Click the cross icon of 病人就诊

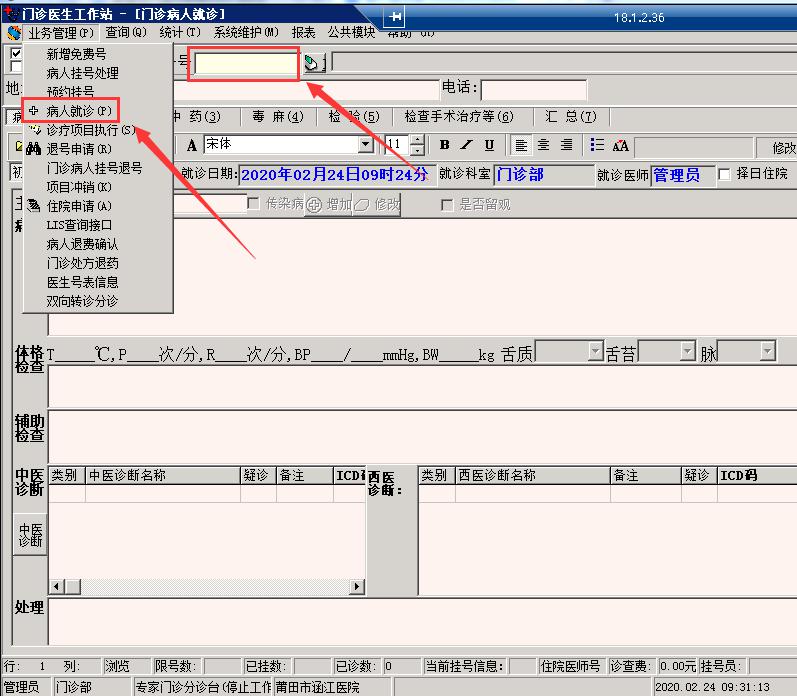[34, 110]
